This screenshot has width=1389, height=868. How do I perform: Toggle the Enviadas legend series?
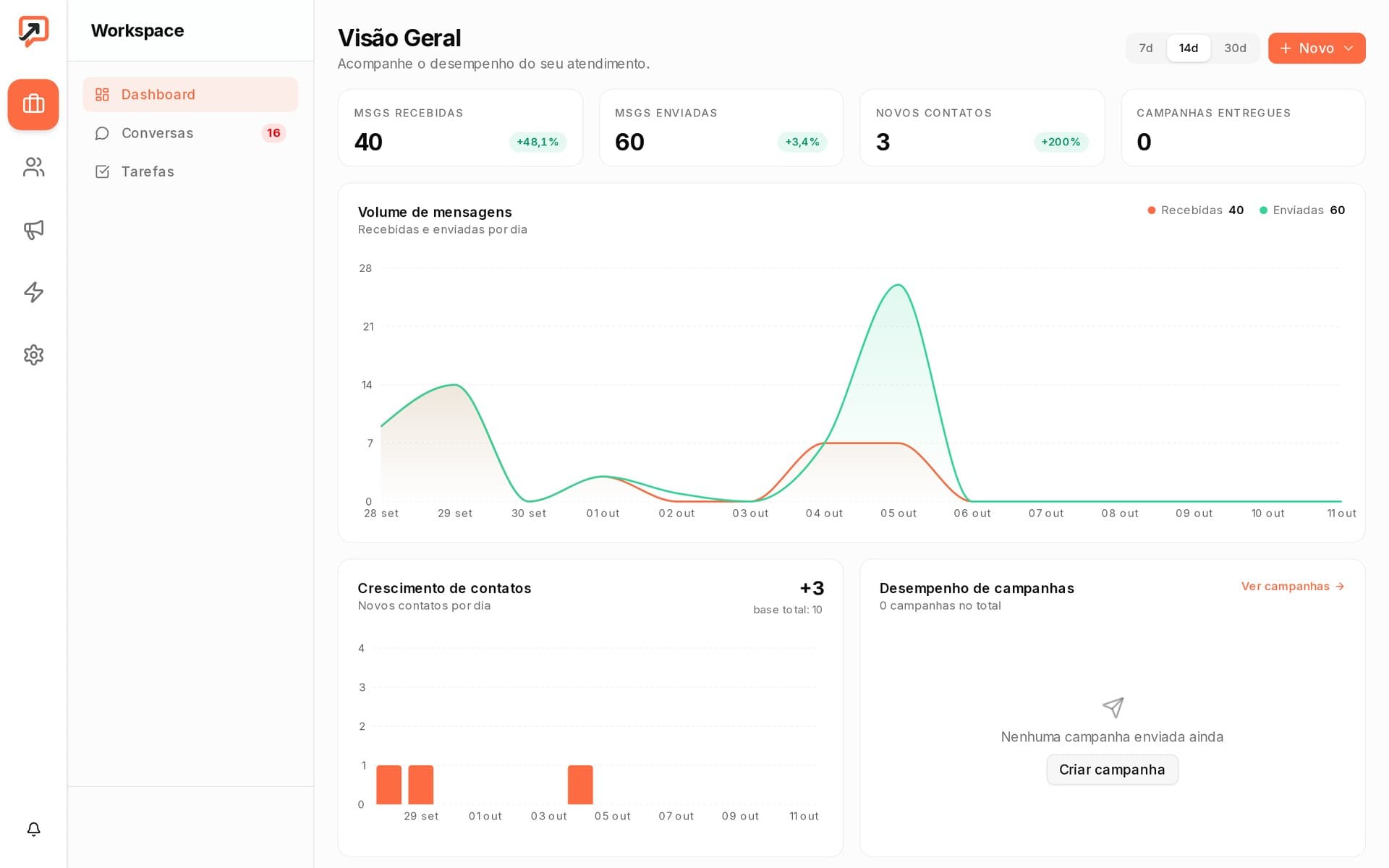(x=1302, y=210)
